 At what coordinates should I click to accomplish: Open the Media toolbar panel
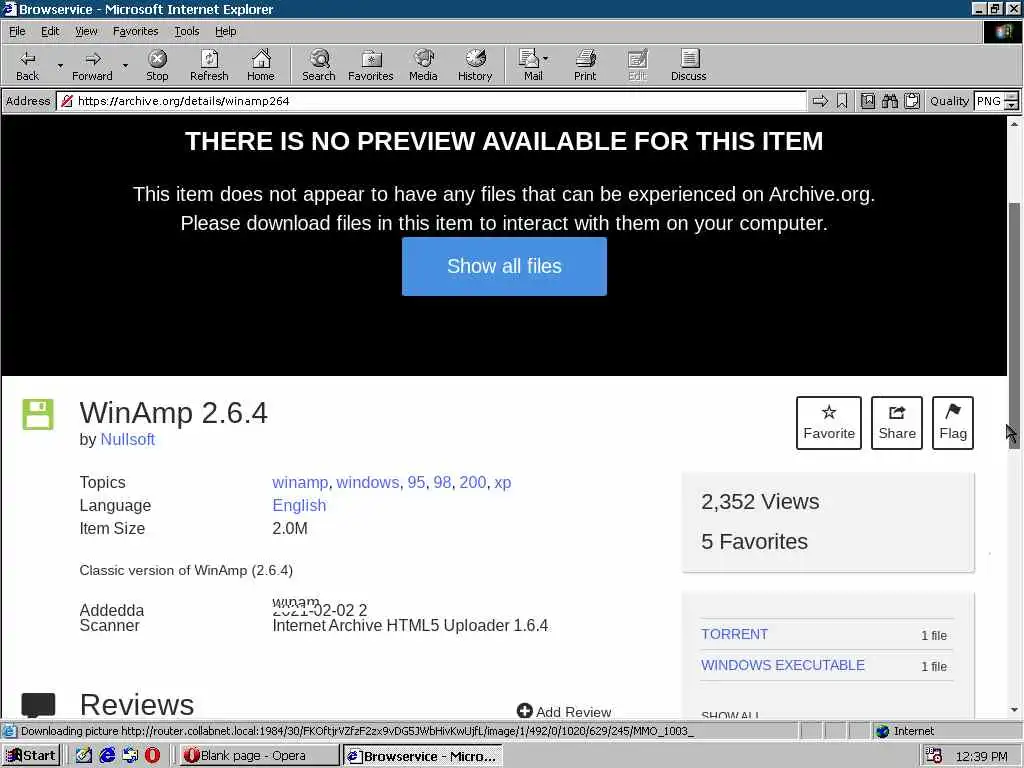(423, 65)
